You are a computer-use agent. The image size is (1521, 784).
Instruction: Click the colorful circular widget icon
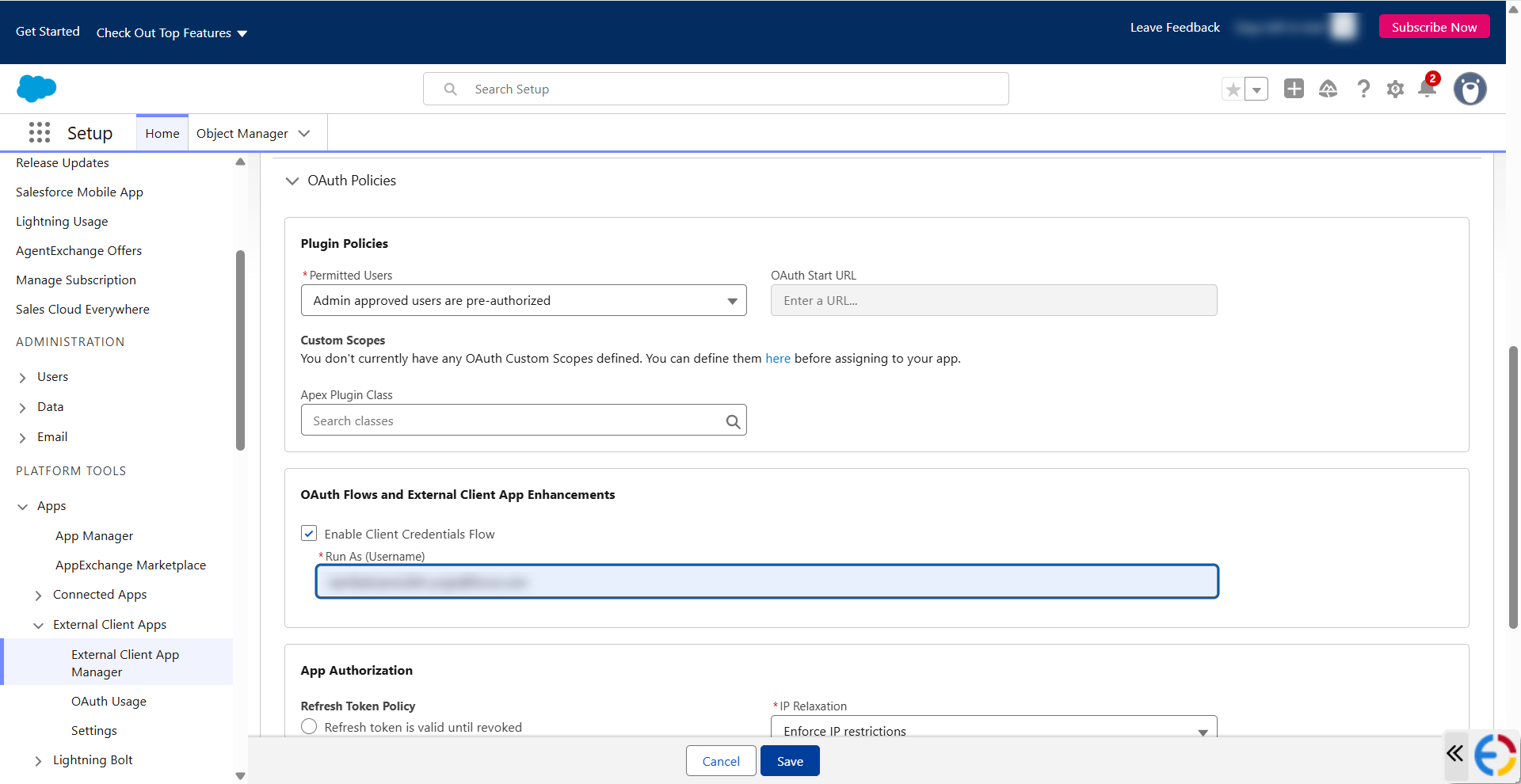1495,755
